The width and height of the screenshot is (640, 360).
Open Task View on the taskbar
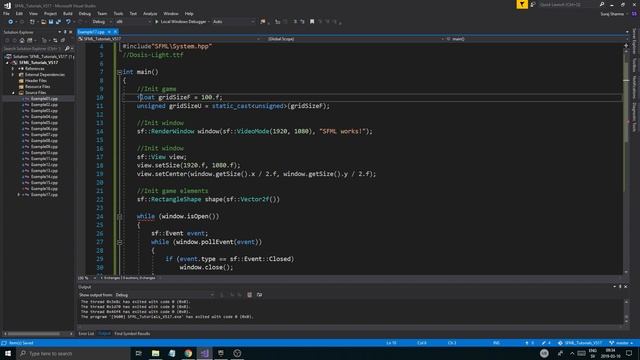point(138,353)
